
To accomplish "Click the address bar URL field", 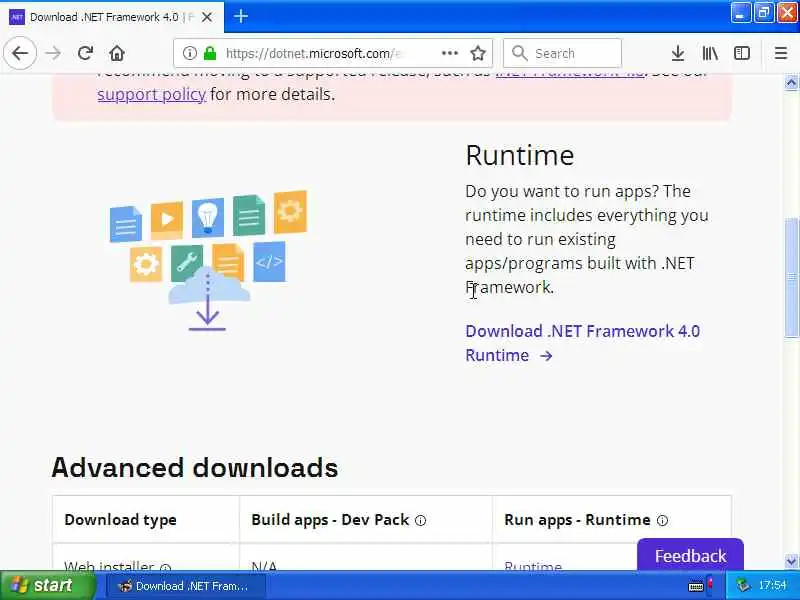I will [314, 53].
